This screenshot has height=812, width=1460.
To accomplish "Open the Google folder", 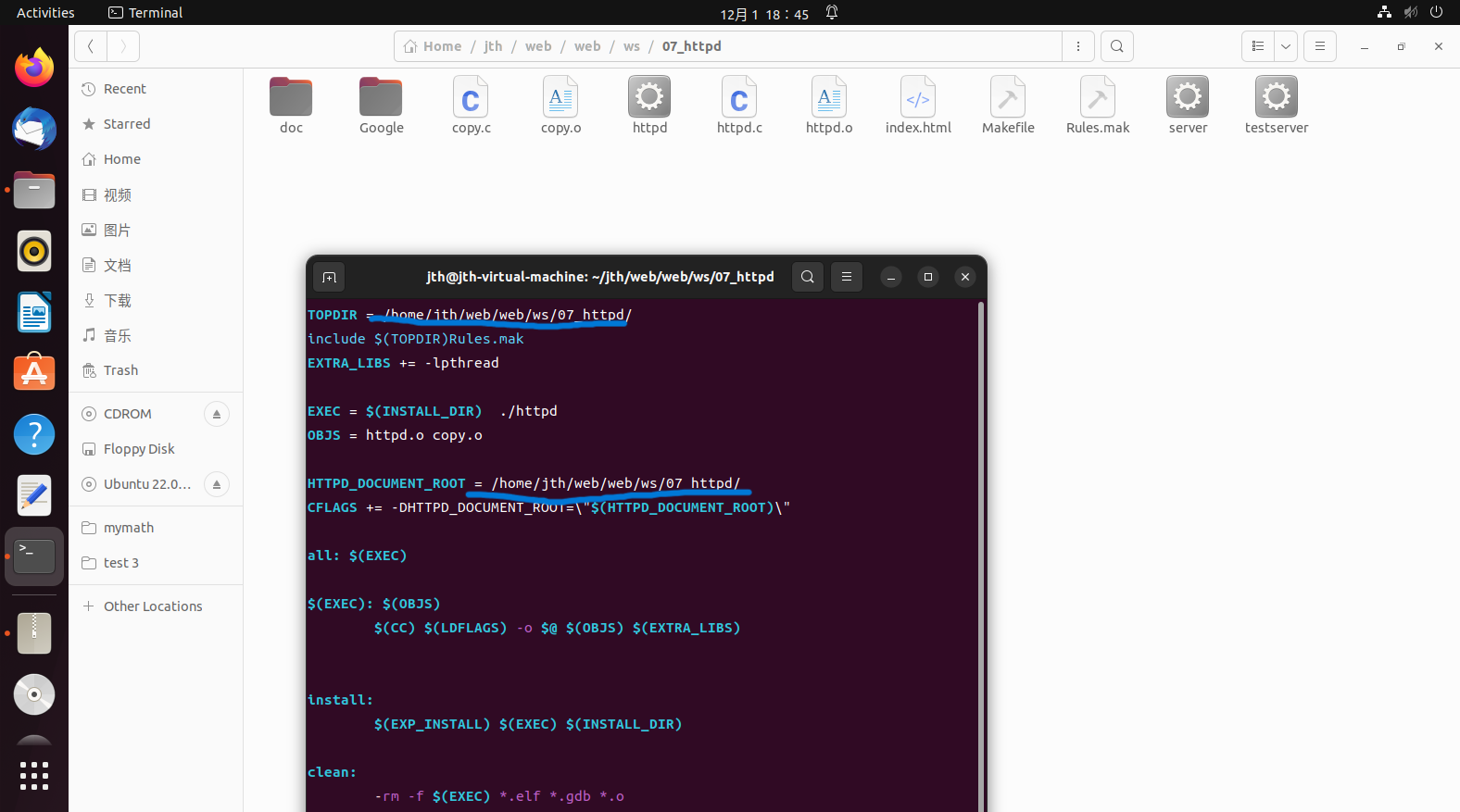I will [x=381, y=106].
